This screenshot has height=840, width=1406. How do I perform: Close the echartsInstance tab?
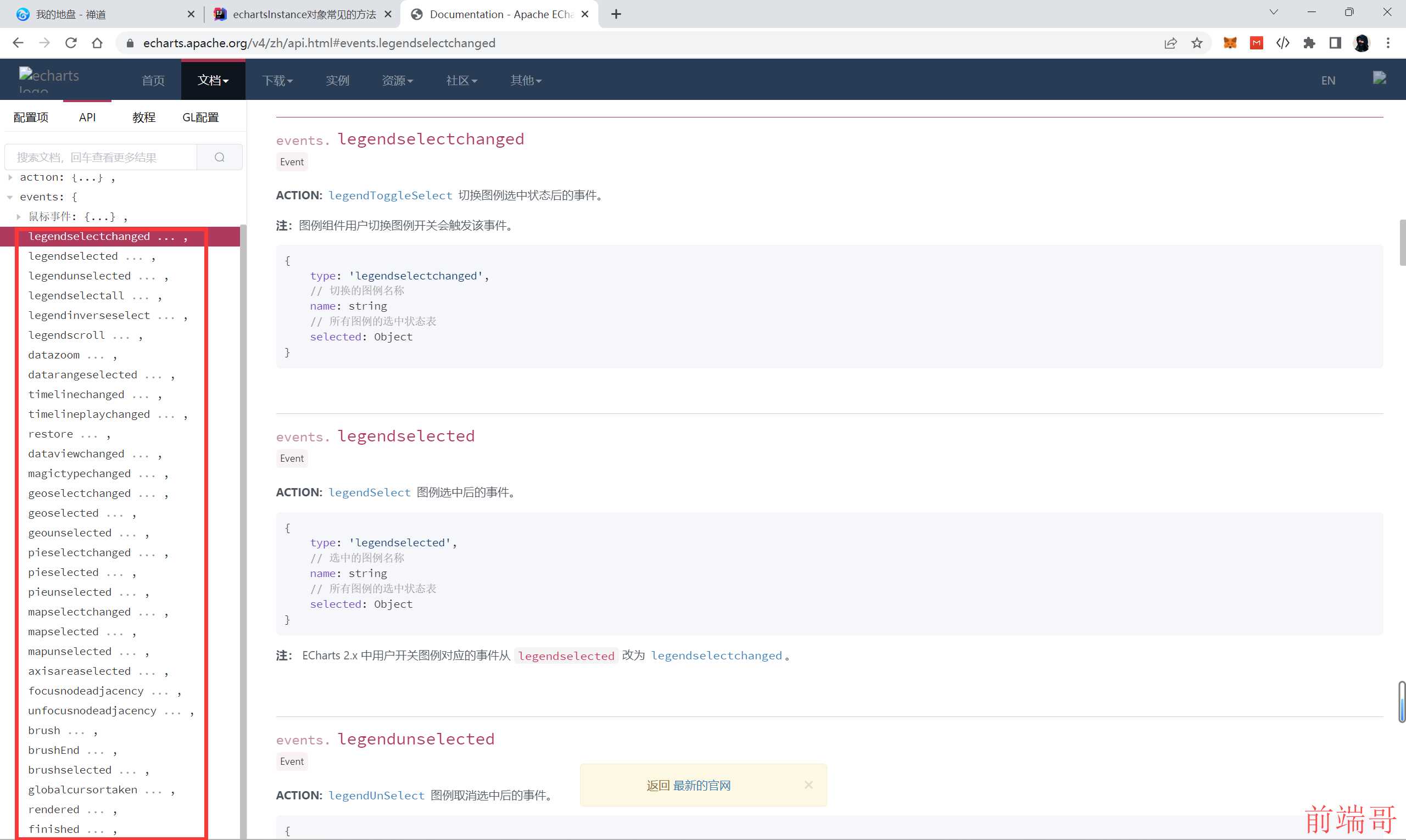[388, 14]
